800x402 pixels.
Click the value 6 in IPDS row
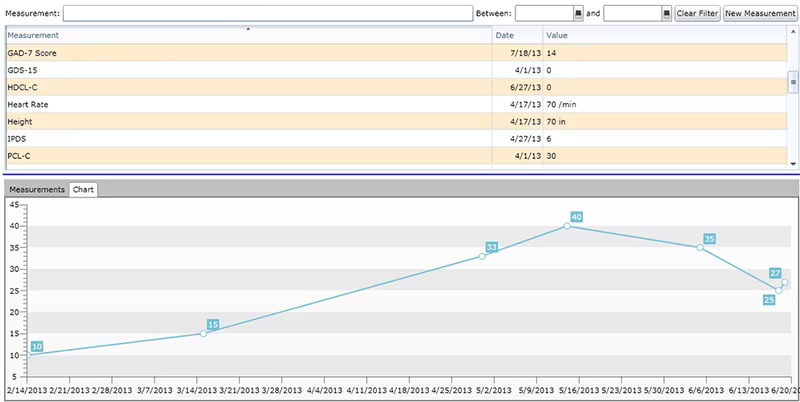[x=665, y=139]
